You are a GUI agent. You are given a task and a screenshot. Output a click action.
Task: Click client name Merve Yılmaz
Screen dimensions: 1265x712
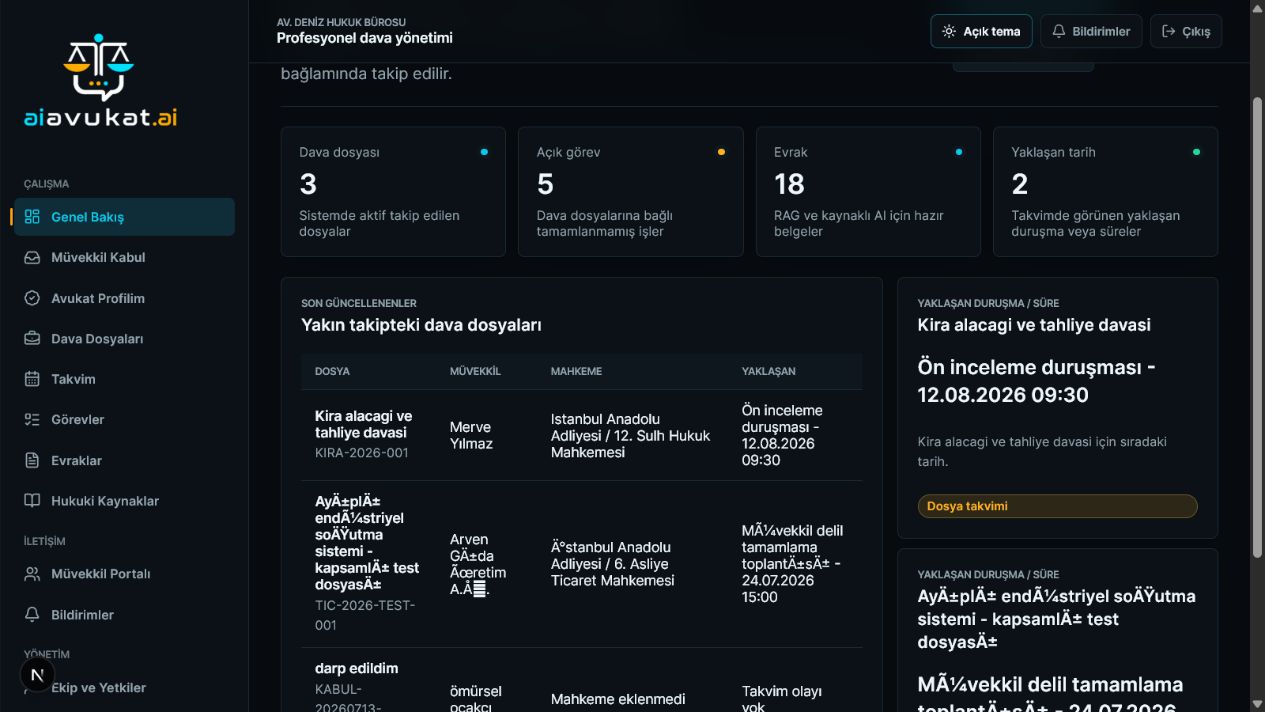(471, 435)
